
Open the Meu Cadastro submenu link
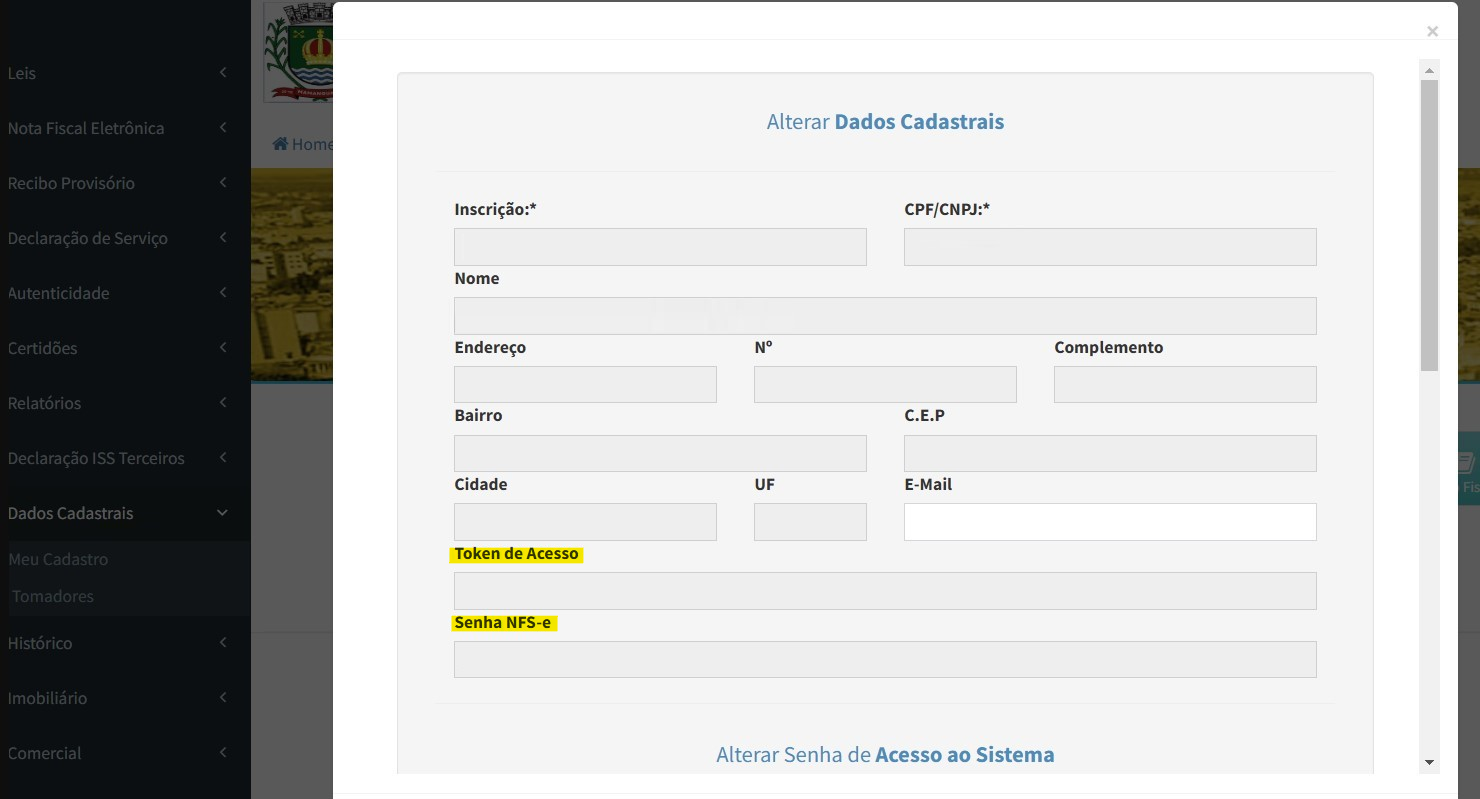(x=58, y=559)
